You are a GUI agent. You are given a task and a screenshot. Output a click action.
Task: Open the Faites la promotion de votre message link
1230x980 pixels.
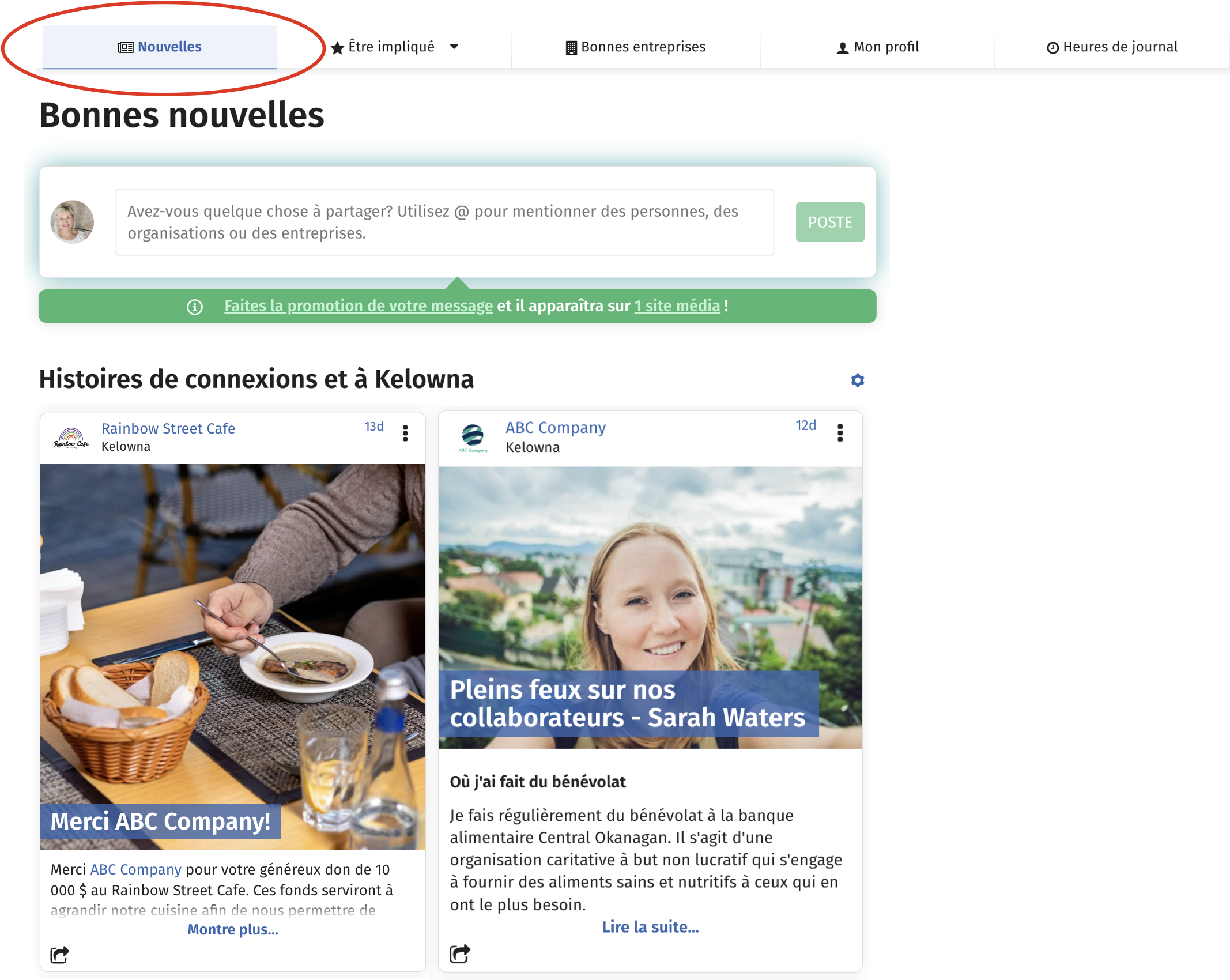tap(358, 306)
